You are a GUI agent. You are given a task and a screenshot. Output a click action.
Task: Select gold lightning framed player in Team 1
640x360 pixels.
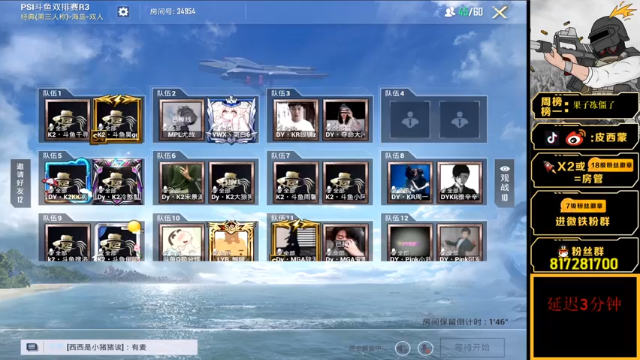click(x=118, y=119)
